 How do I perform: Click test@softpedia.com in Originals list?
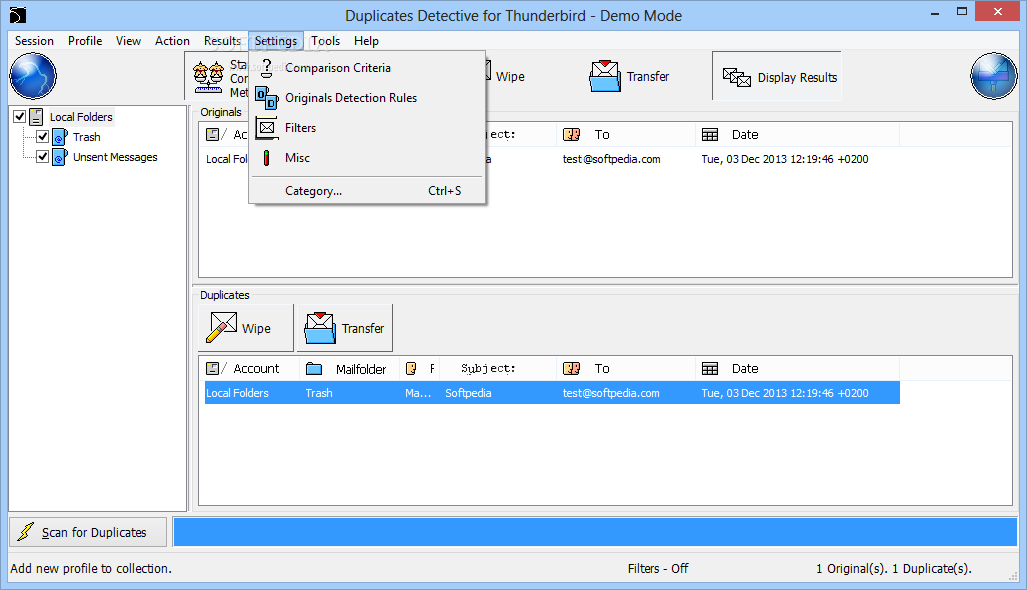tap(611, 159)
